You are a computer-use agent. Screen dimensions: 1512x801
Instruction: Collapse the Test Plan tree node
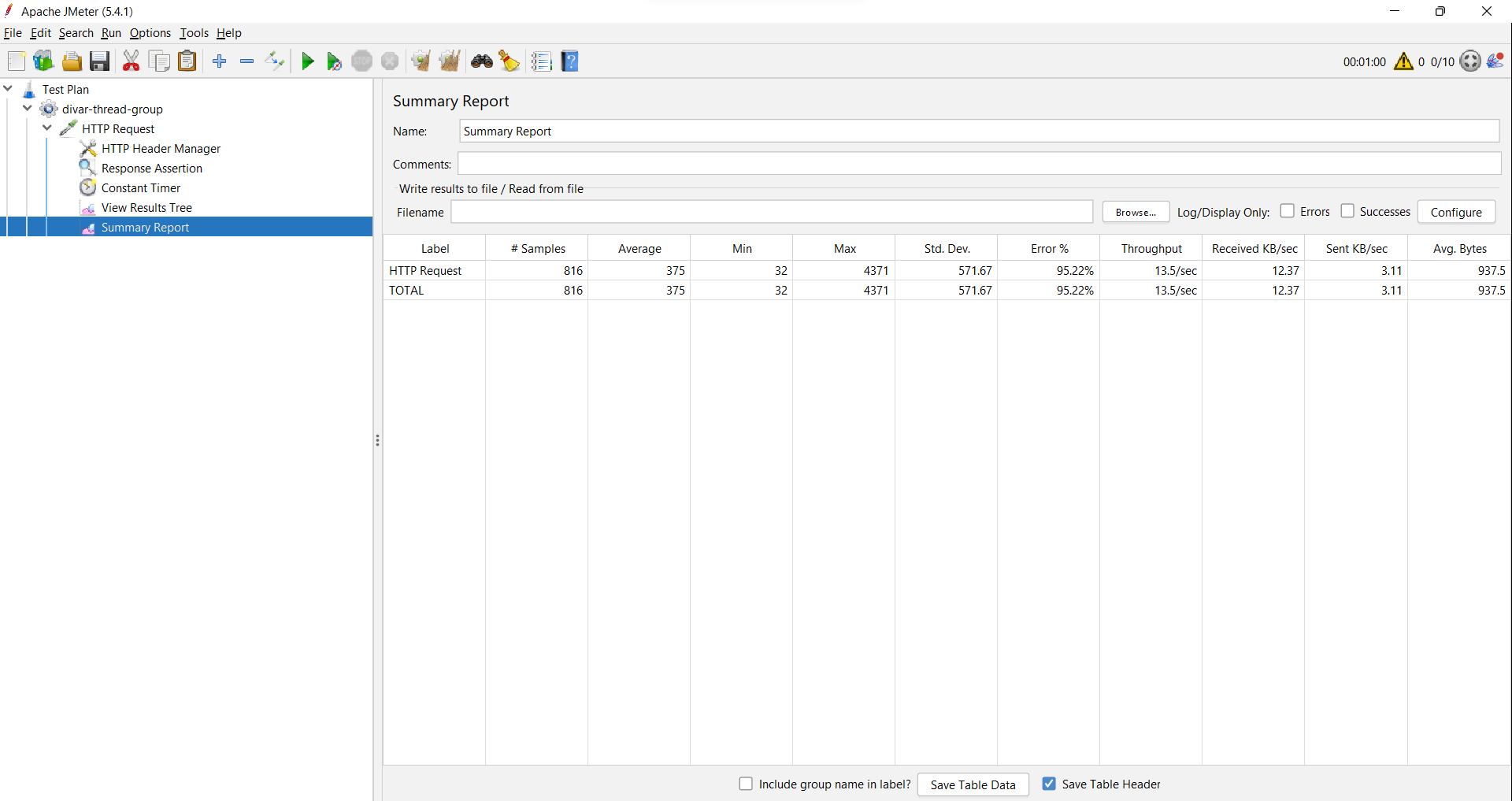(8, 88)
